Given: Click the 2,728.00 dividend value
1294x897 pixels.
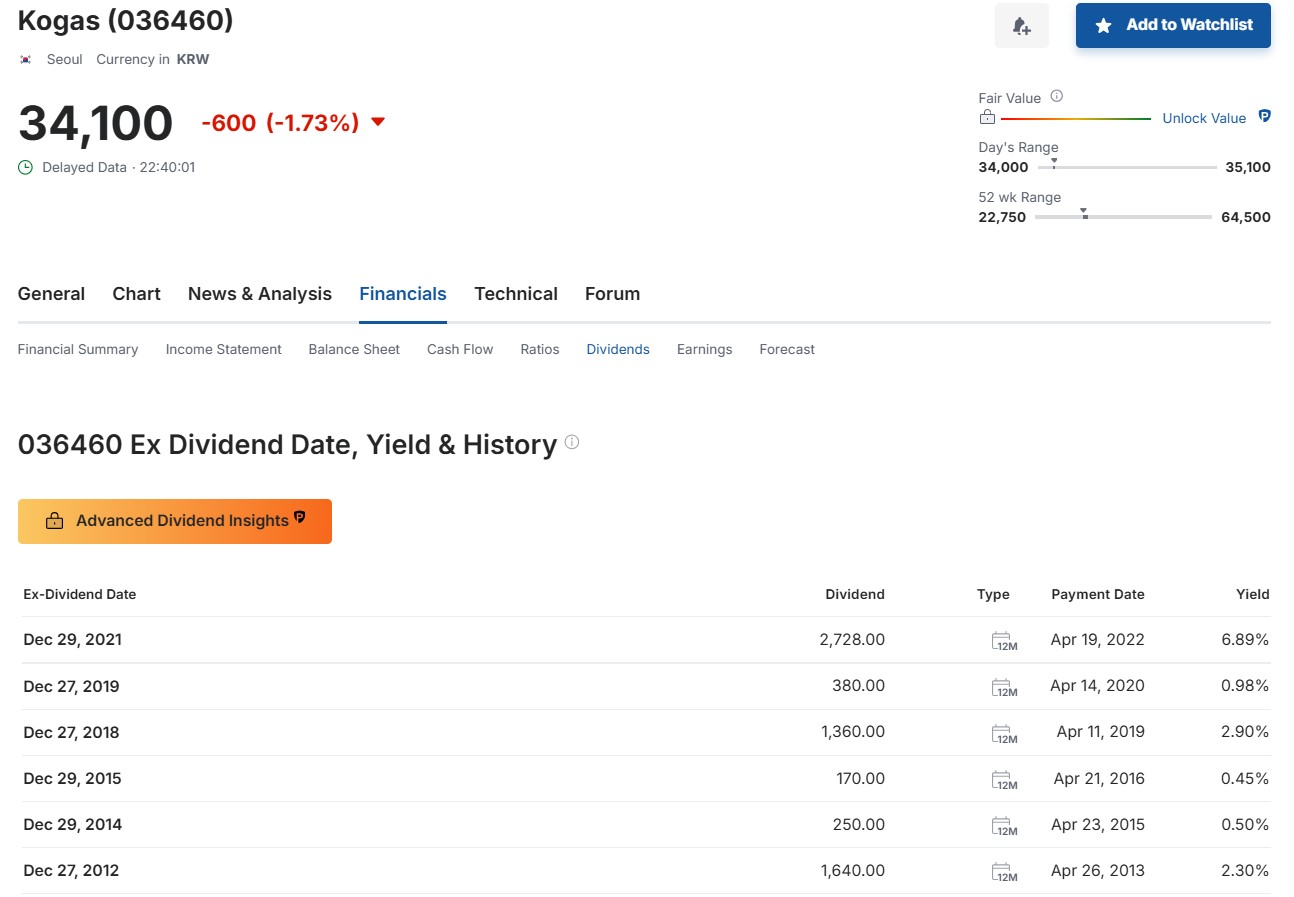Looking at the screenshot, I should (x=852, y=639).
